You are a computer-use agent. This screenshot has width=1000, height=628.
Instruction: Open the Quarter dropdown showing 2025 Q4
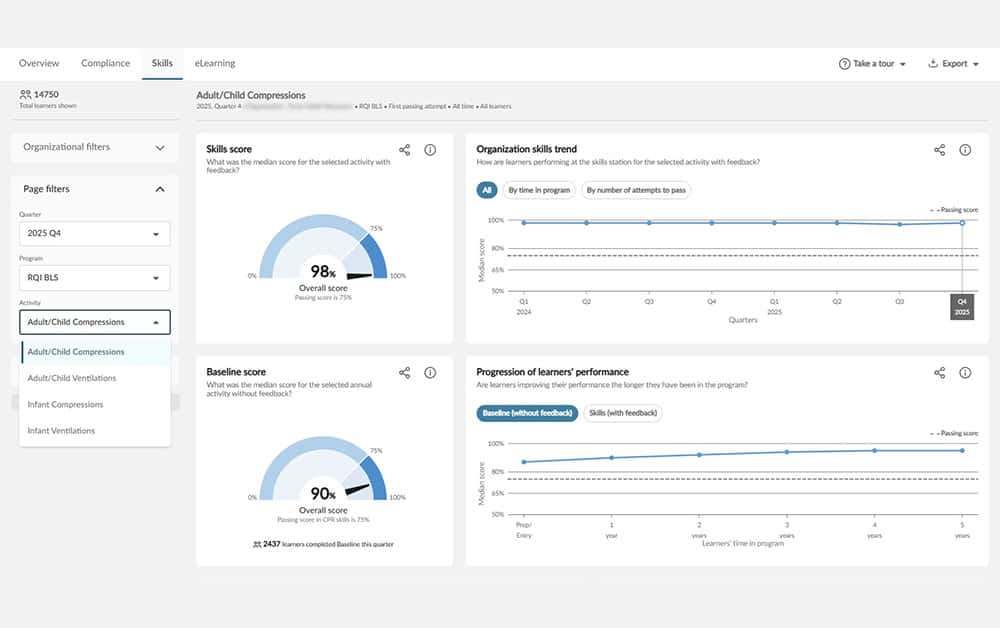click(x=94, y=234)
